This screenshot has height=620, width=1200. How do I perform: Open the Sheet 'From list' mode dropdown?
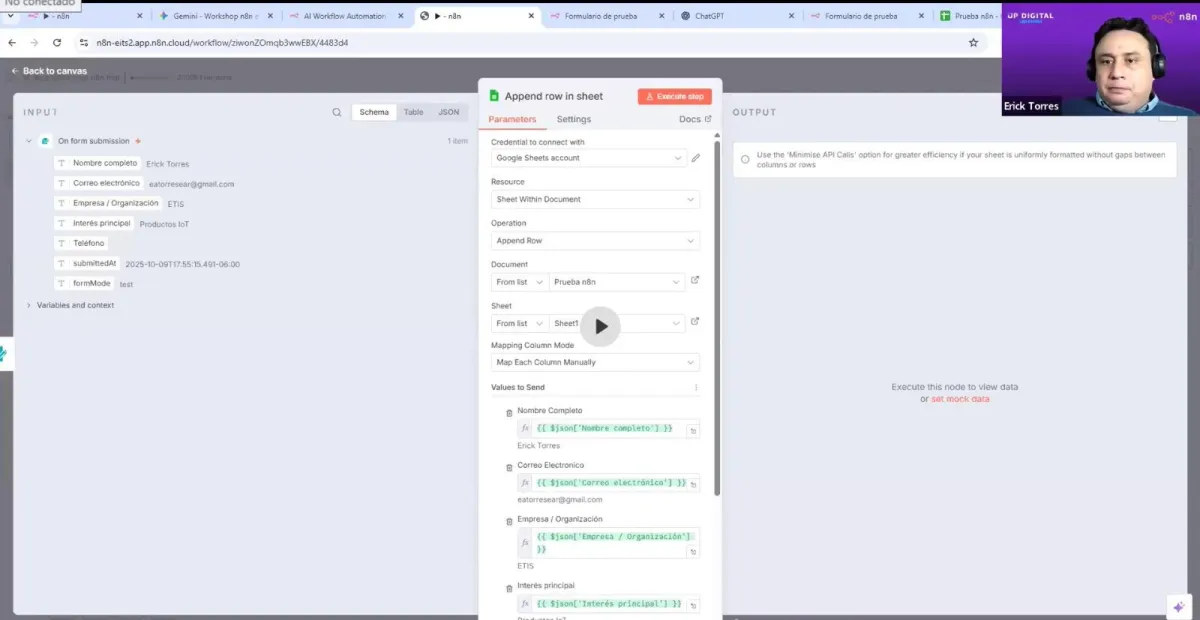[x=520, y=323]
